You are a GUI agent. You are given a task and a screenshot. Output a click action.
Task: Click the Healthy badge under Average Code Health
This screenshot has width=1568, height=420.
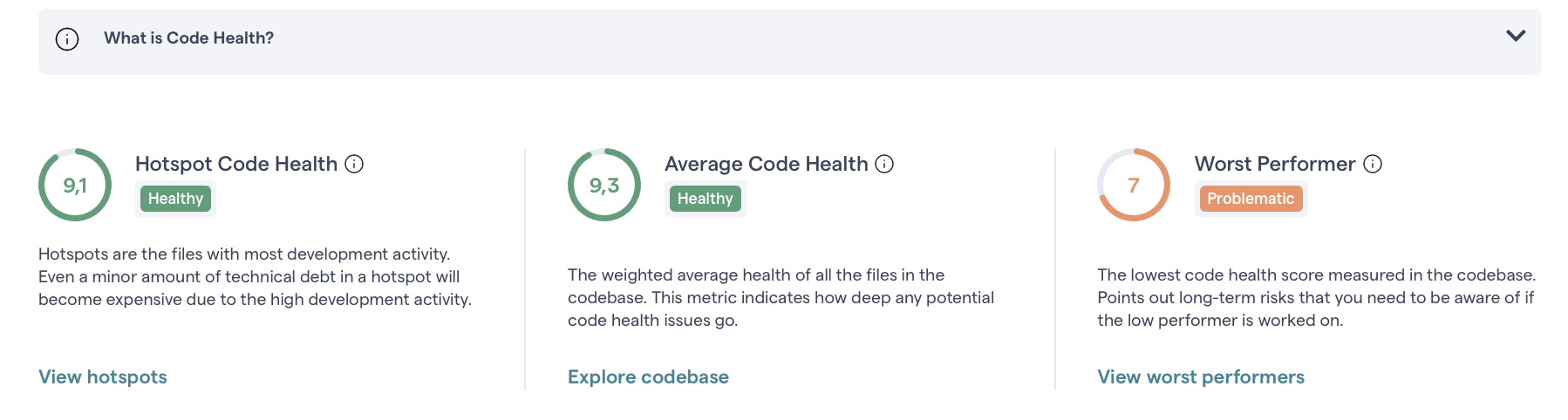coord(705,199)
